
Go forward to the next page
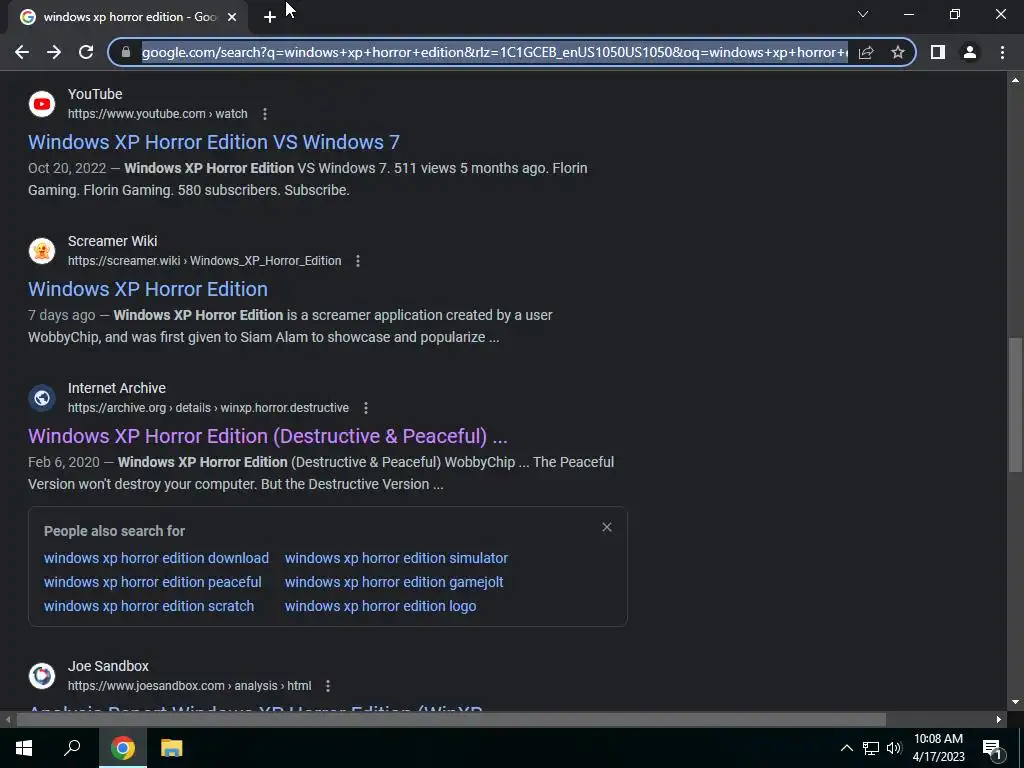[x=54, y=52]
